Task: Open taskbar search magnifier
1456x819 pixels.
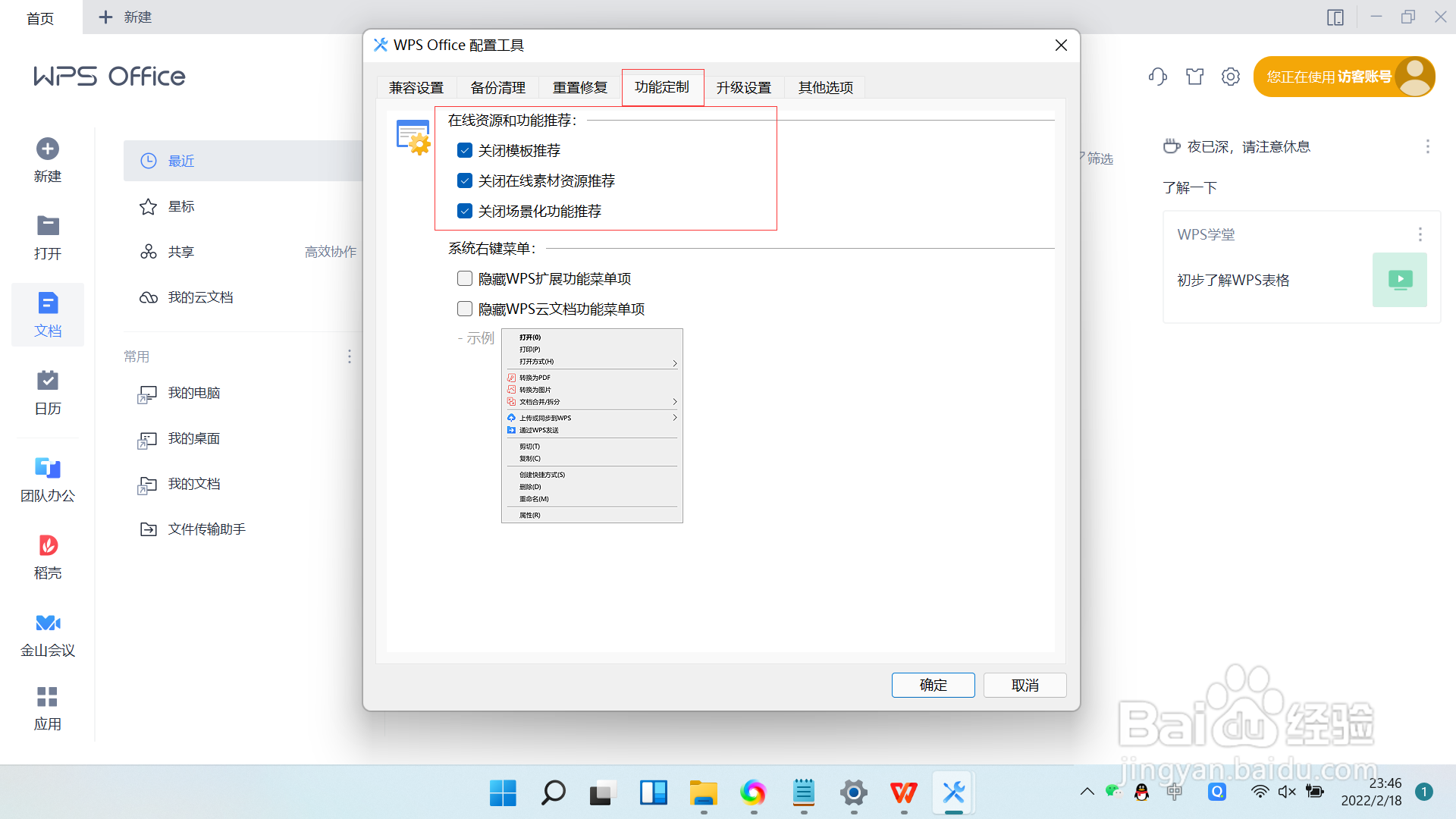Action: pos(553,792)
